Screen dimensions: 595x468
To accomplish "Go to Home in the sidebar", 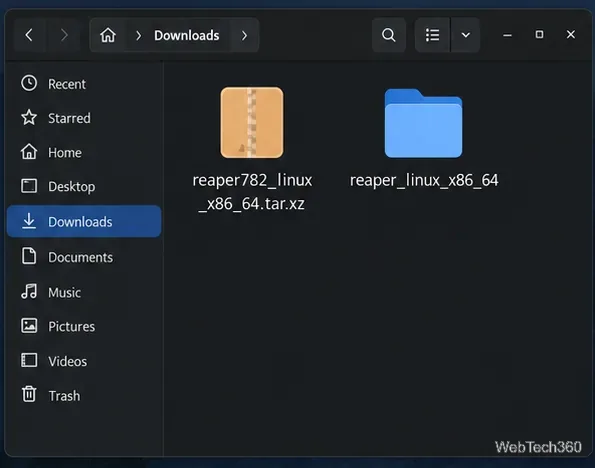I will pos(84,152).
